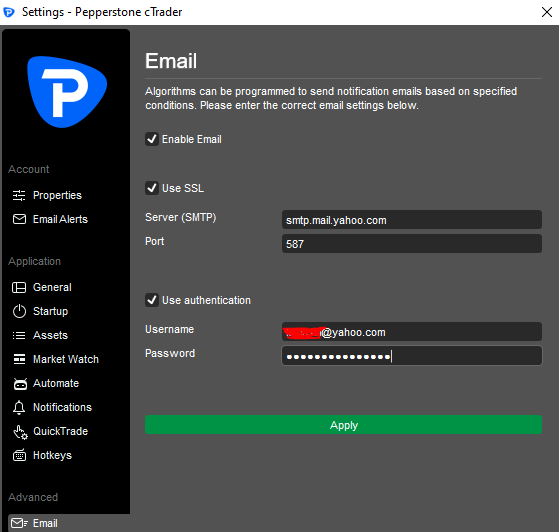Open General application settings
559x532 pixels.
[x=52, y=287]
